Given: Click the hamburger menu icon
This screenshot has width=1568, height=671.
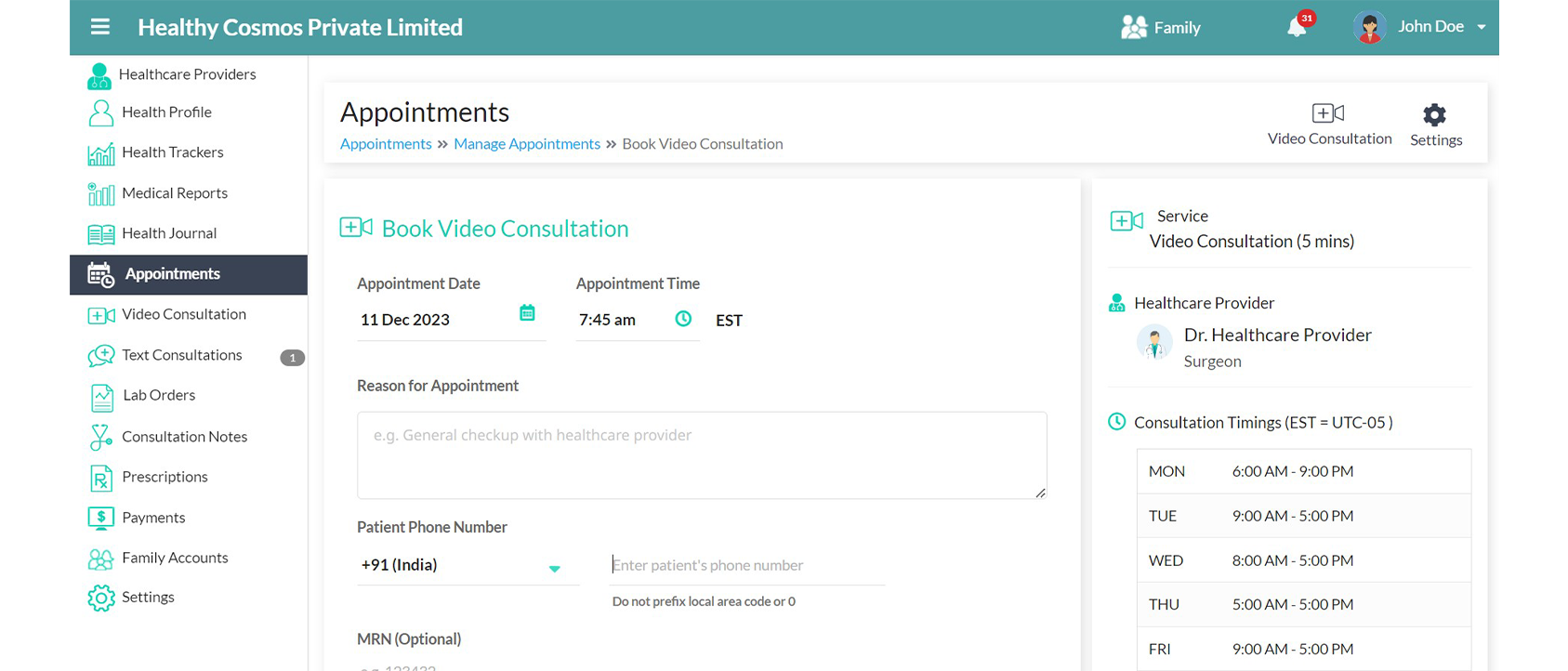Looking at the screenshot, I should (100, 27).
